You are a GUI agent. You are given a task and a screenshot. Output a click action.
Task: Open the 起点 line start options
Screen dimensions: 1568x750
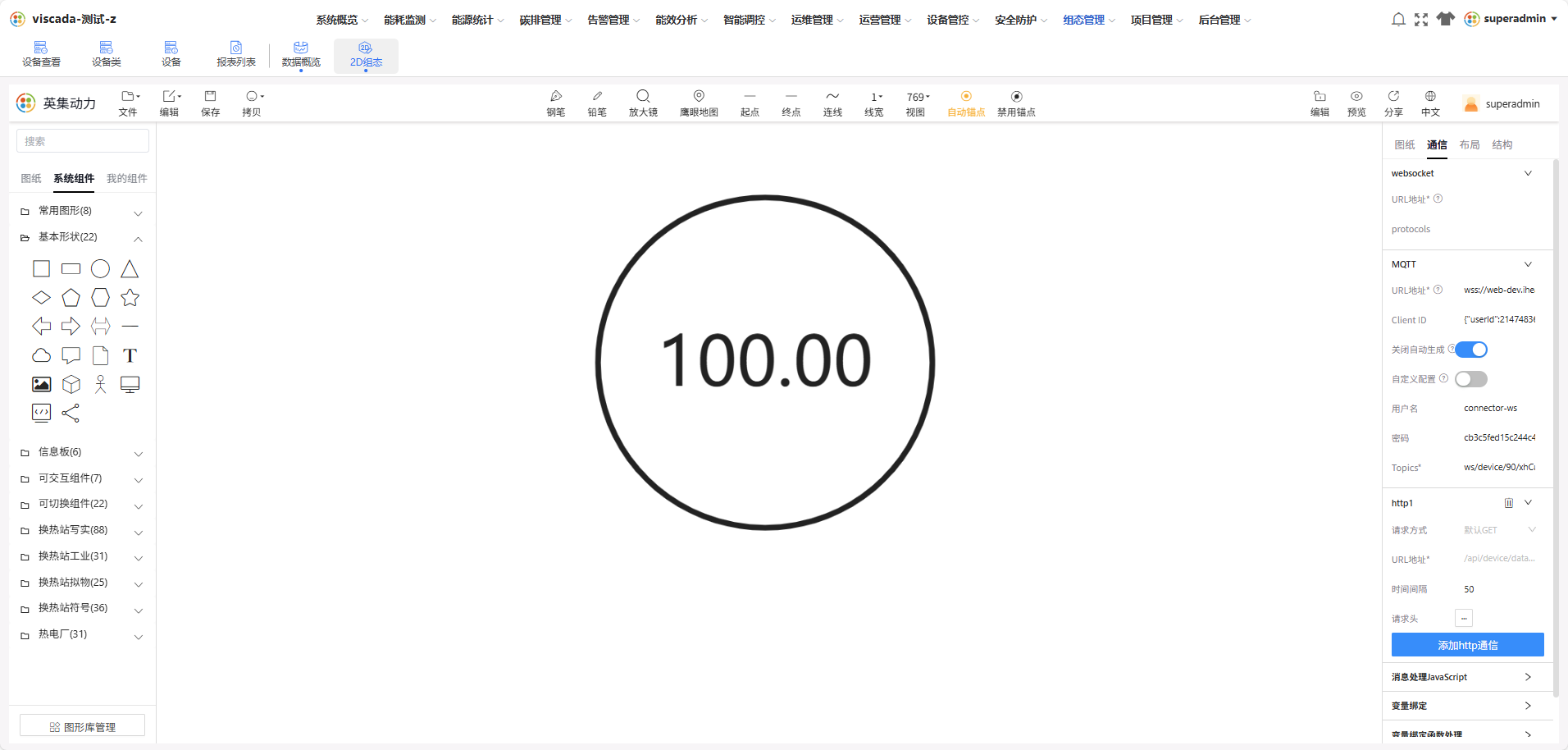tap(750, 103)
